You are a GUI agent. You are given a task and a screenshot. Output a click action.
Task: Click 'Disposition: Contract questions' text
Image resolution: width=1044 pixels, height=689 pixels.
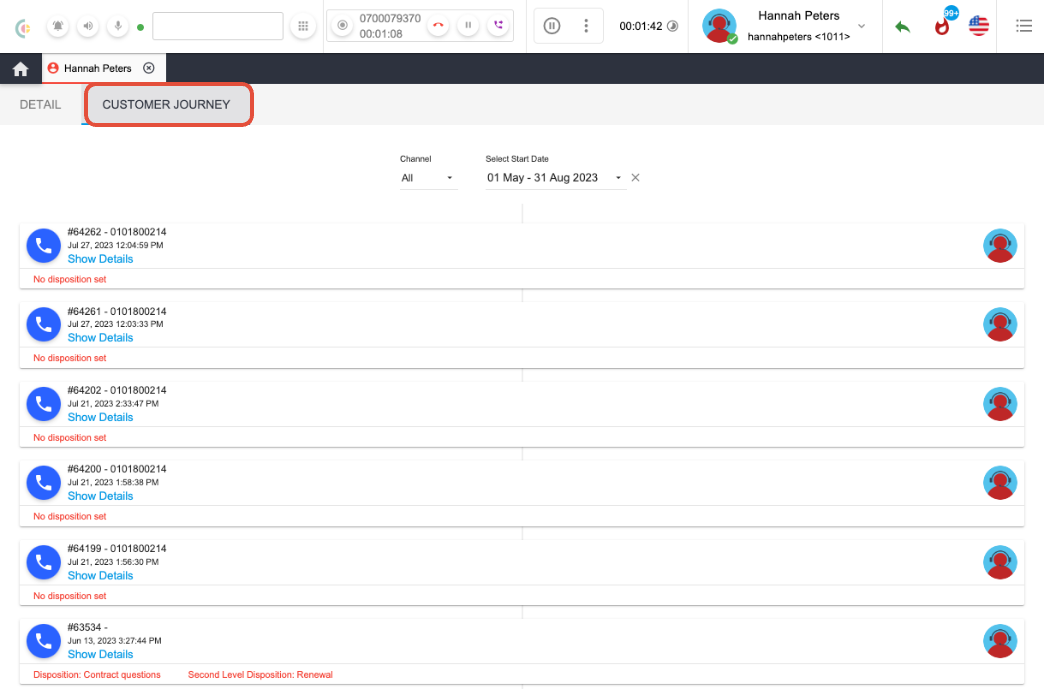pos(97,674)
